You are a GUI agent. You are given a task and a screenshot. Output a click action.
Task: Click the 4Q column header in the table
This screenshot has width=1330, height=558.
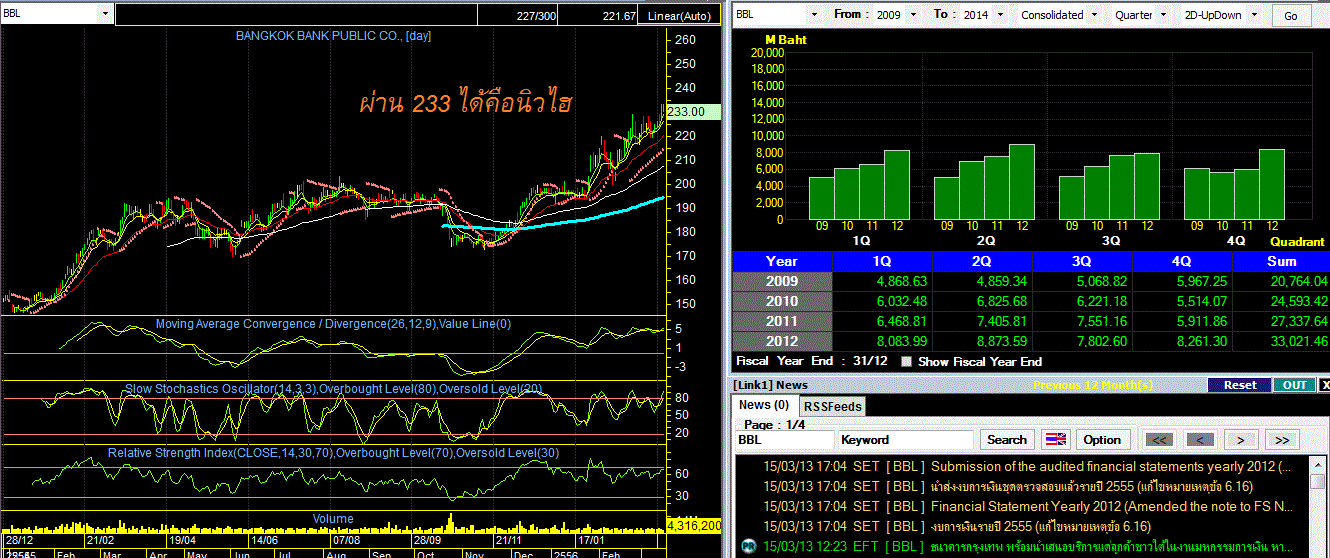pos(1182,262)
